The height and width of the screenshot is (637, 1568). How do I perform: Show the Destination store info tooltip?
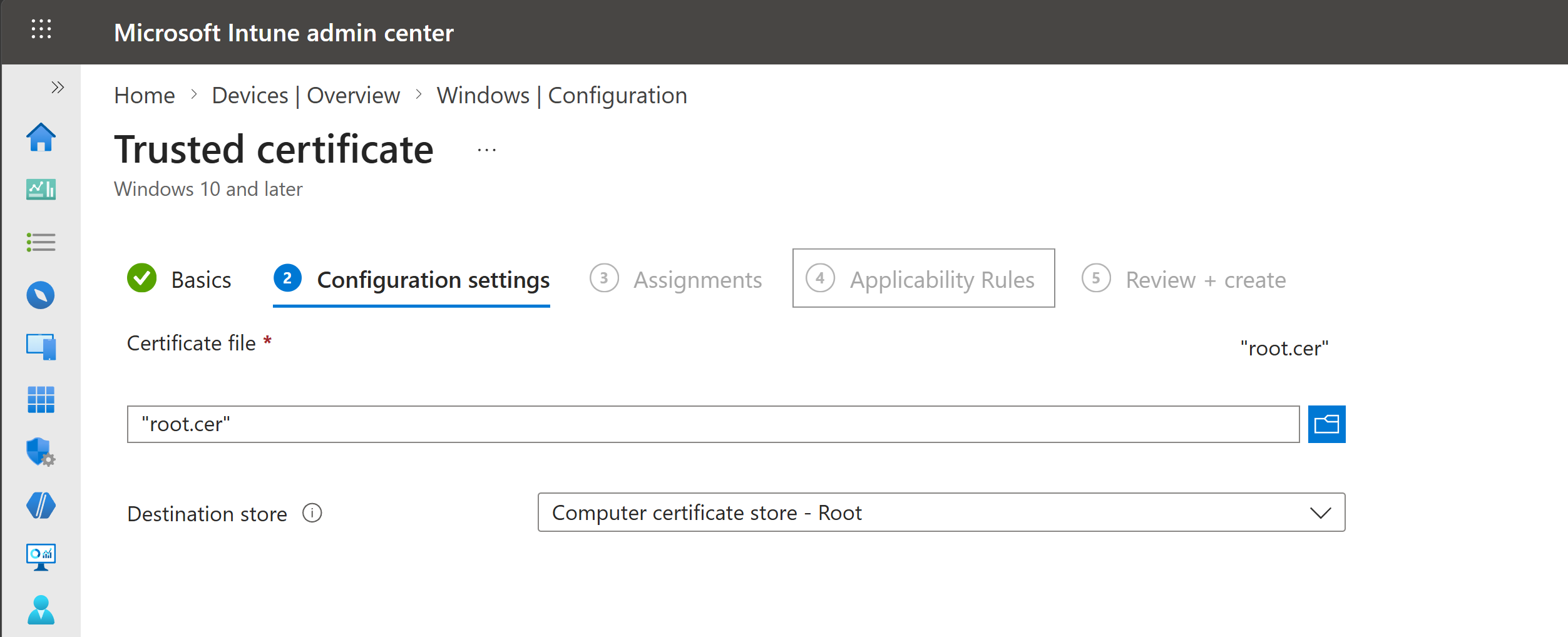(x=313, y=514)
